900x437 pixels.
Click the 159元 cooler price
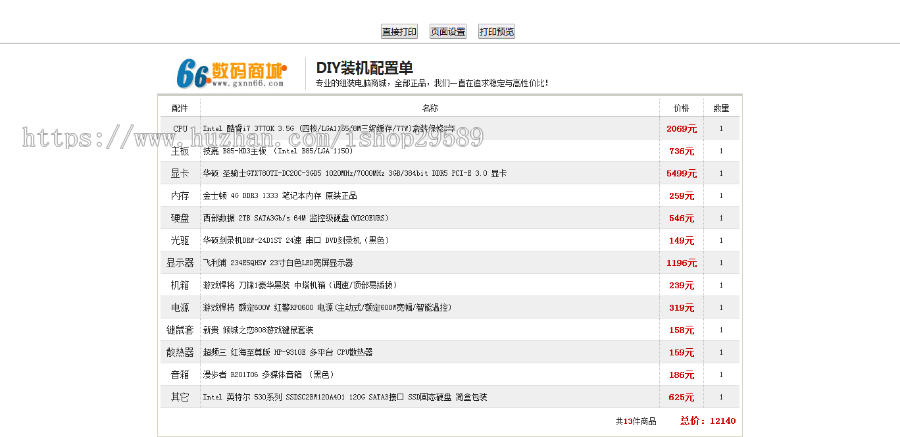coord(681,353)
